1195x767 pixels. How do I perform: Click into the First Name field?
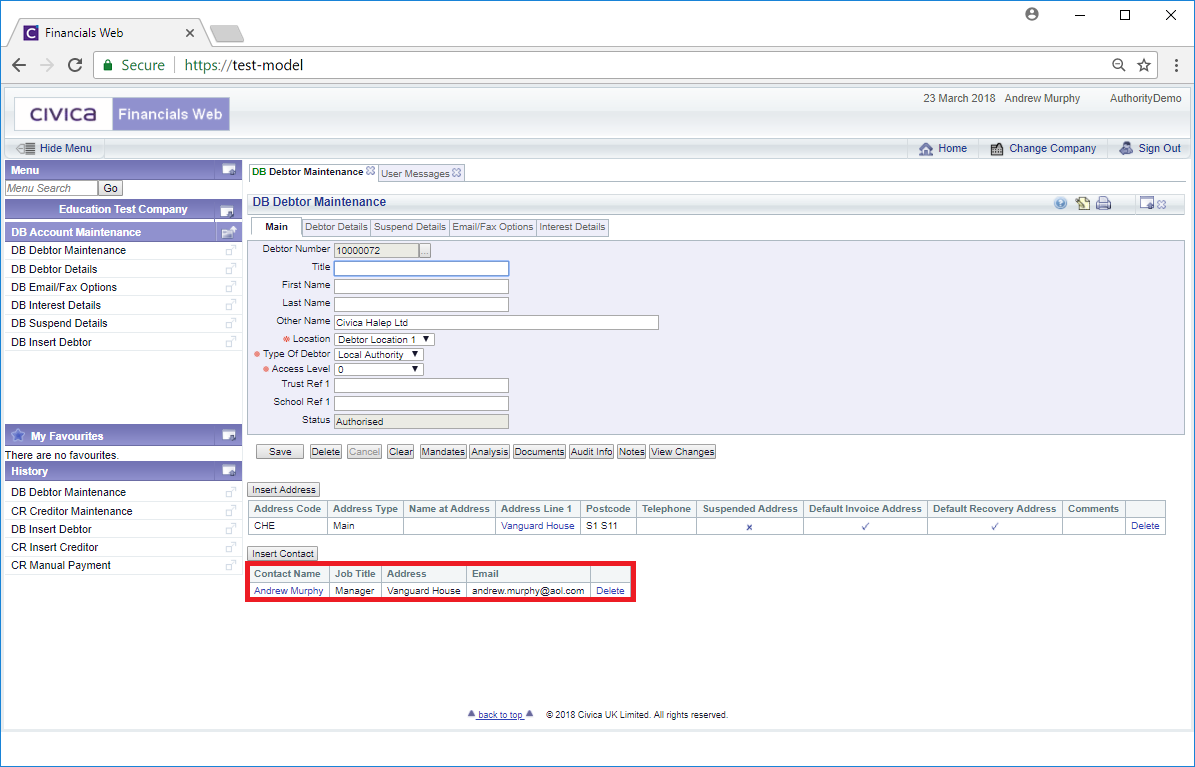point(421,286)
